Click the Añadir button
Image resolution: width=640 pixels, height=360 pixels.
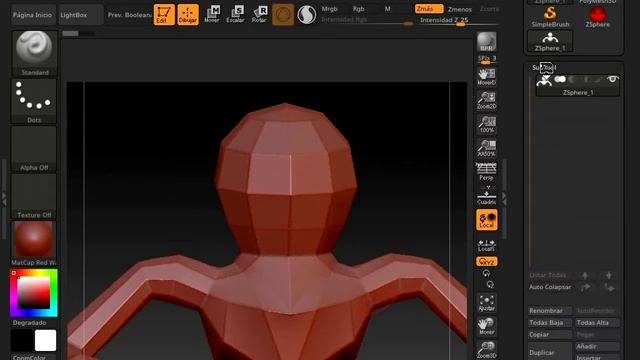tap(597, 346)
